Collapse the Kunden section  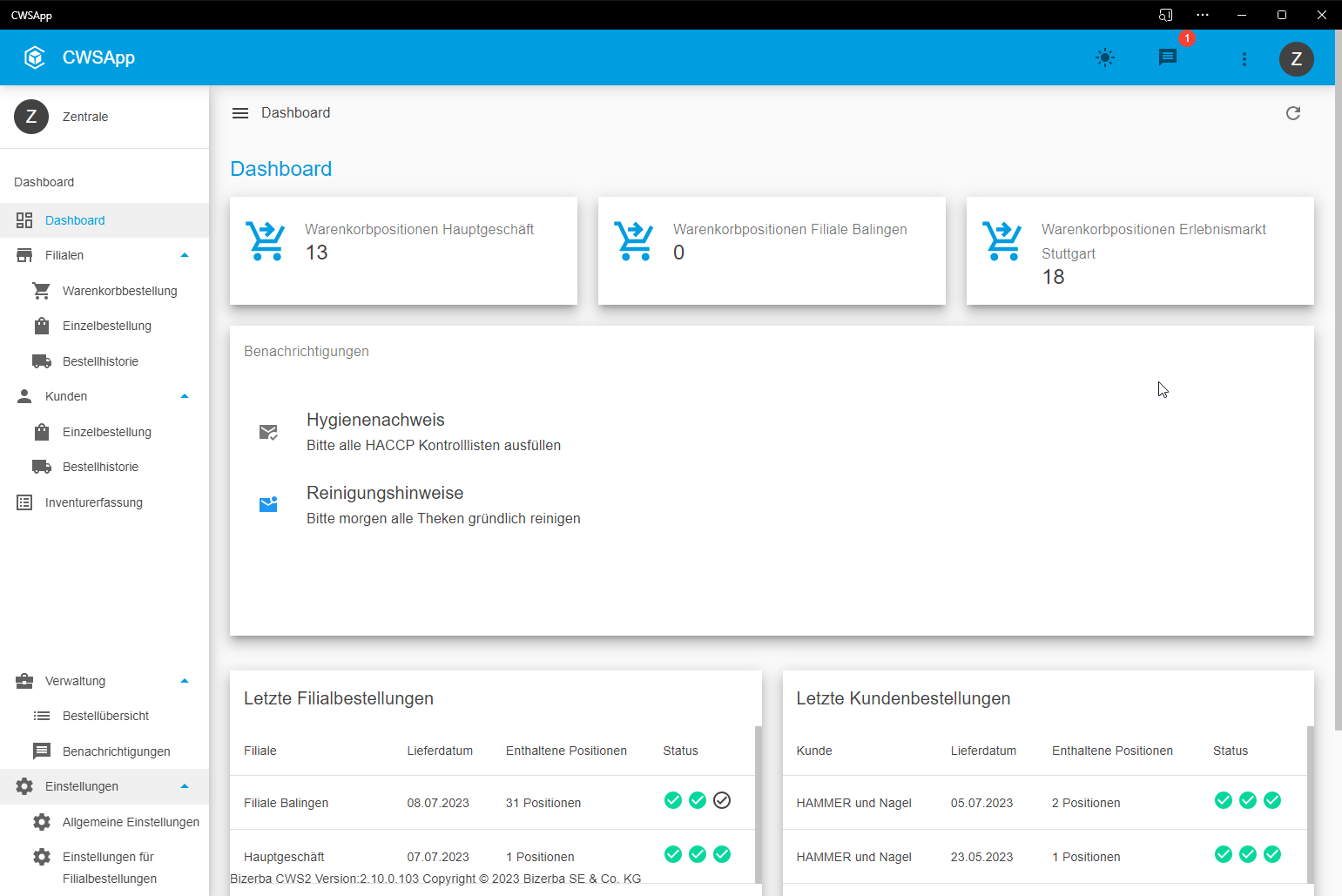click(x=185, y=396)
